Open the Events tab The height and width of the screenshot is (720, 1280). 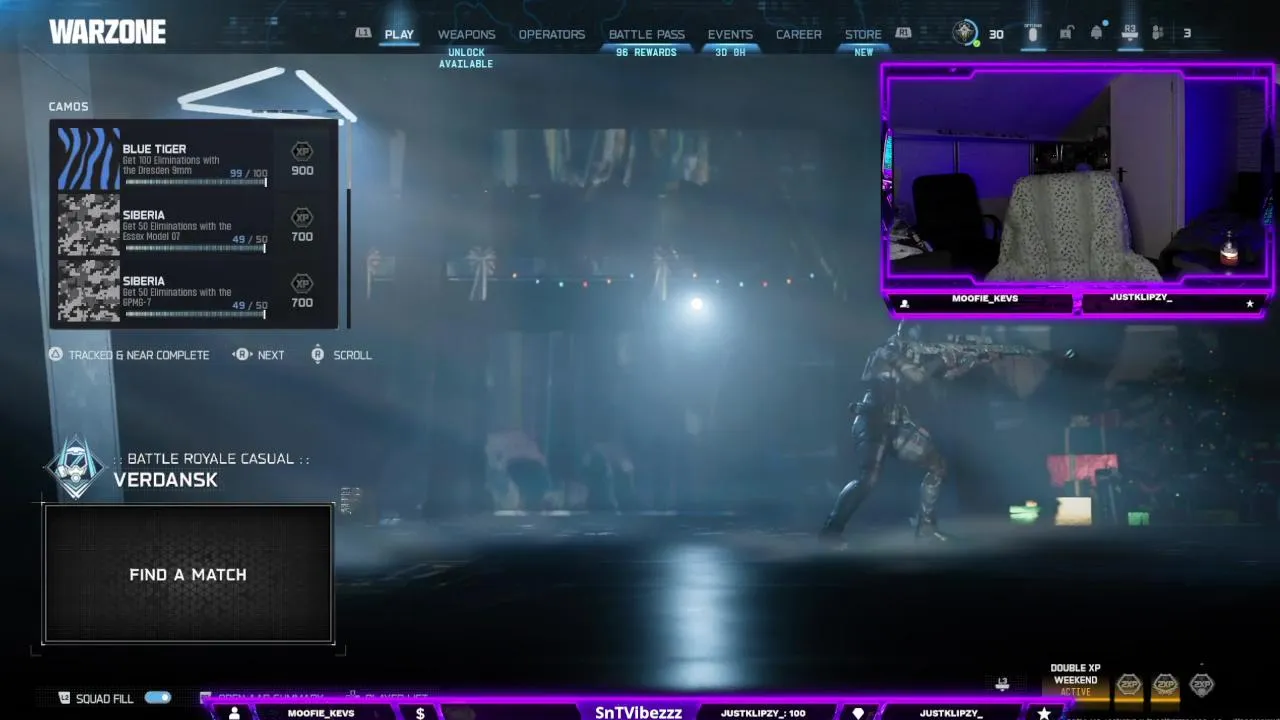tap(730, 34)
